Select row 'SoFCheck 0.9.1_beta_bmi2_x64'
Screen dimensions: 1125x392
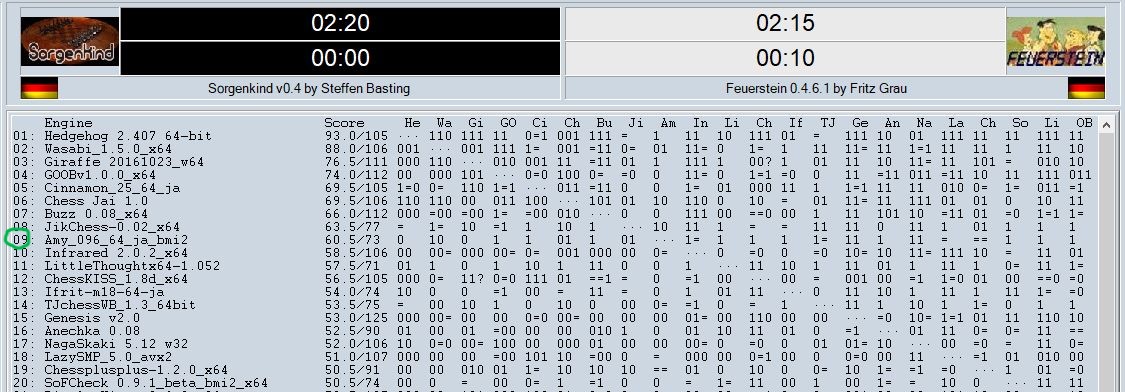tap(552, 383)
